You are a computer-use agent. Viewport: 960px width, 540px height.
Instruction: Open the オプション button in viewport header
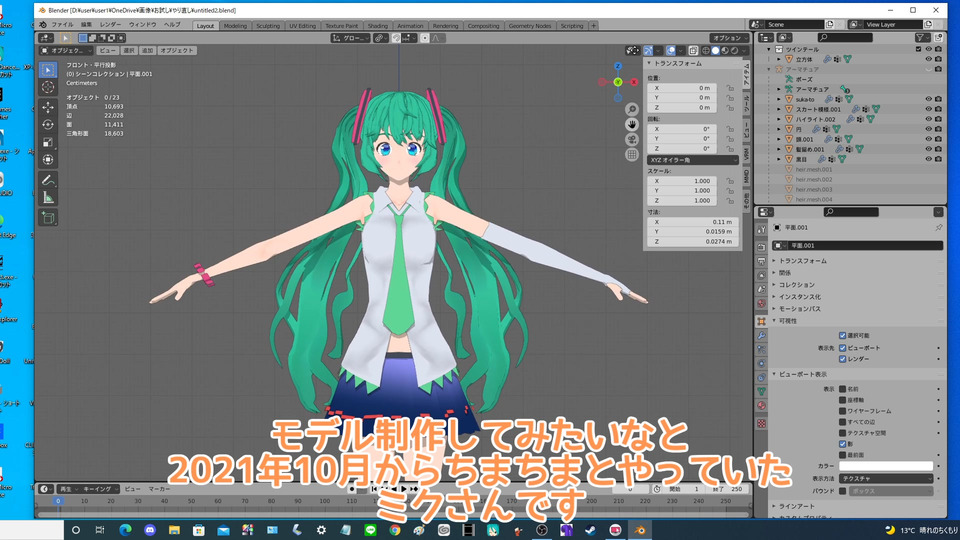[x=729, y=38]
